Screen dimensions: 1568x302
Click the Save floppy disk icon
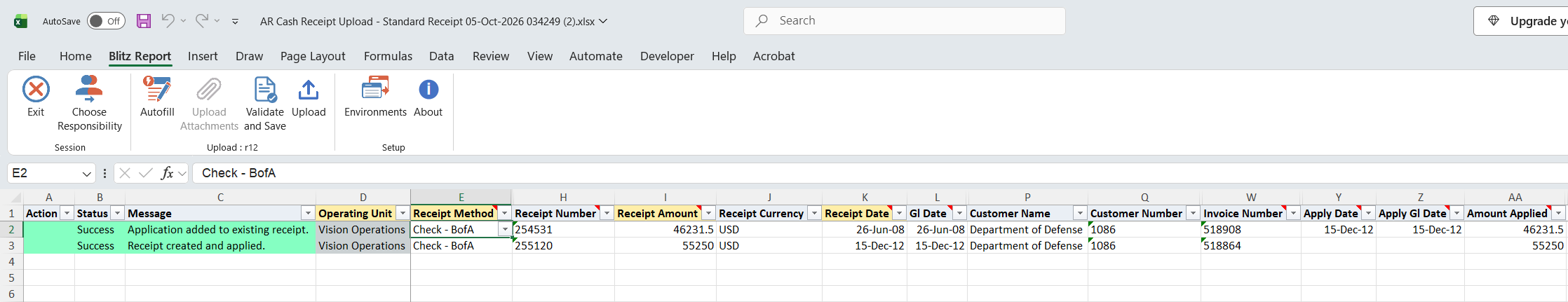click(x=144, y=21)
